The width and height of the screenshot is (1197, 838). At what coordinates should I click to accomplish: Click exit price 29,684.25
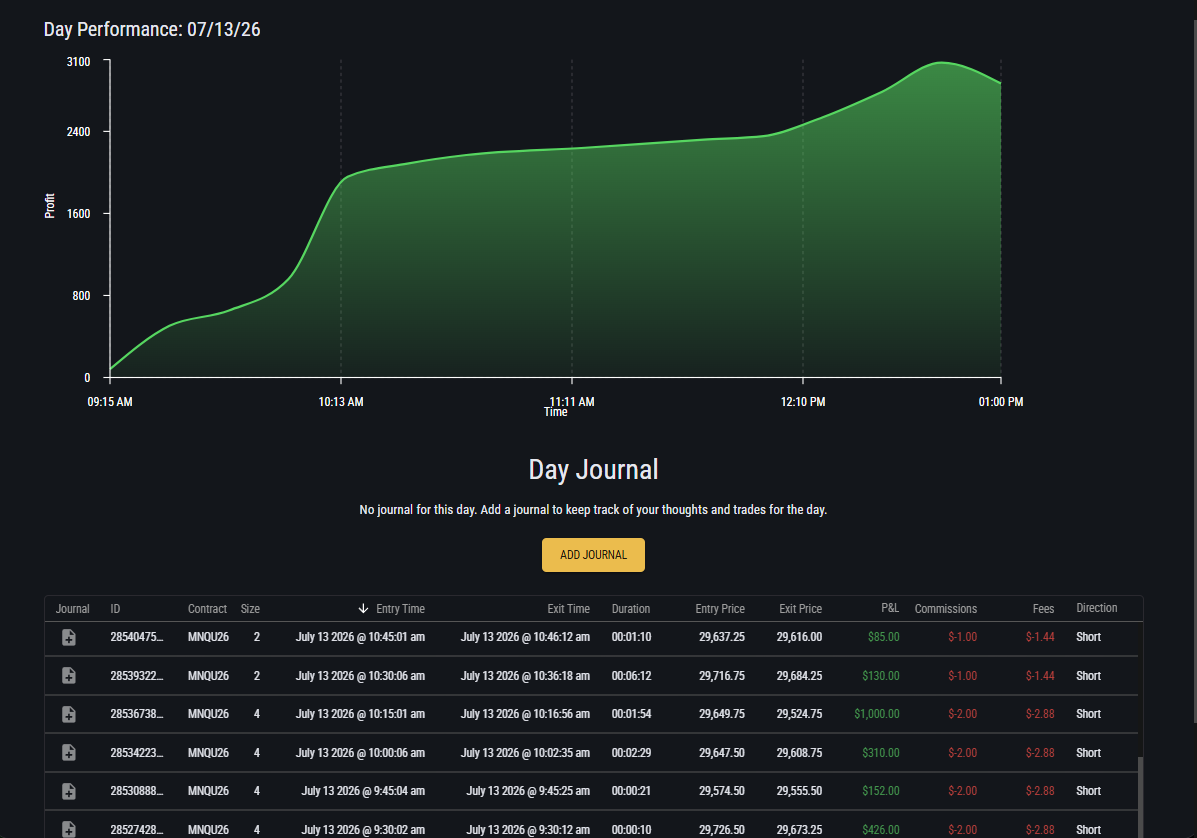click(799, 675)
